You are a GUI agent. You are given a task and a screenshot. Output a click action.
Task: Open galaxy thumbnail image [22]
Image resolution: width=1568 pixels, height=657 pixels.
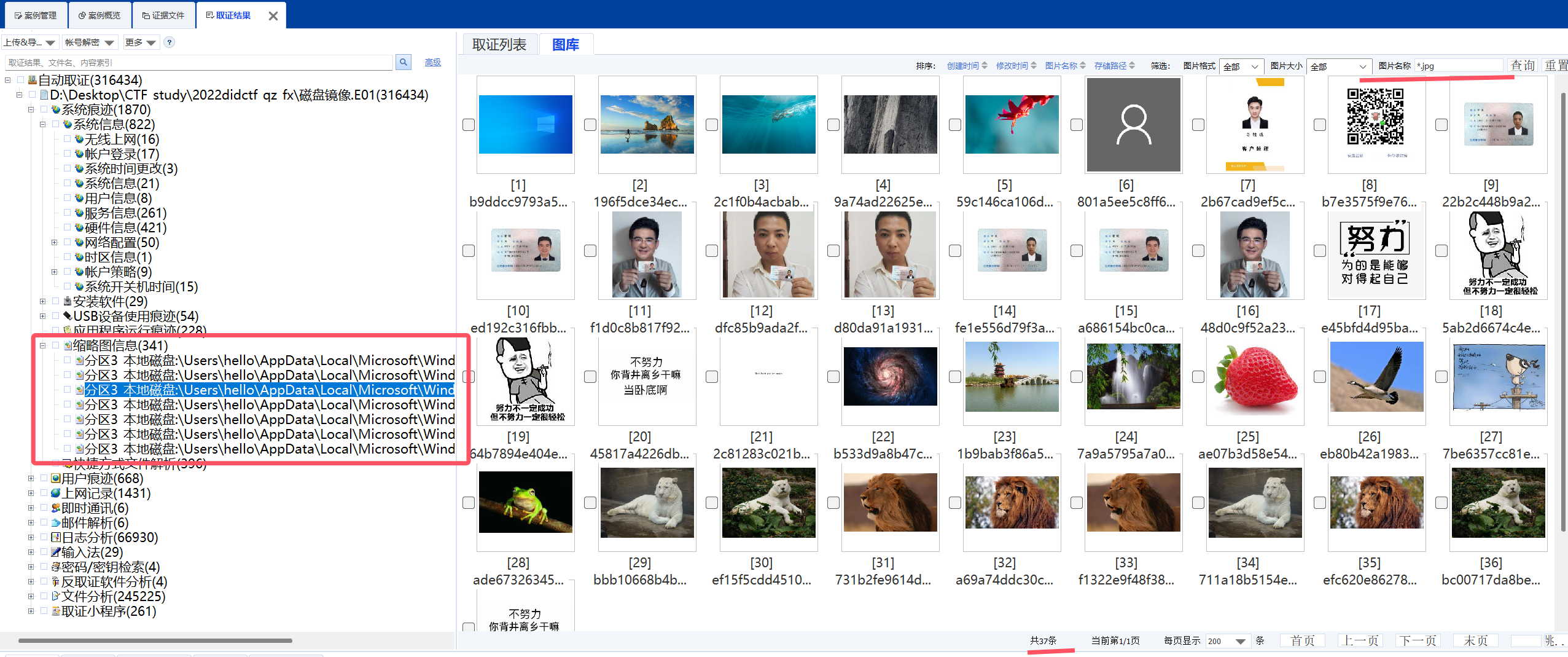point(890,377)
